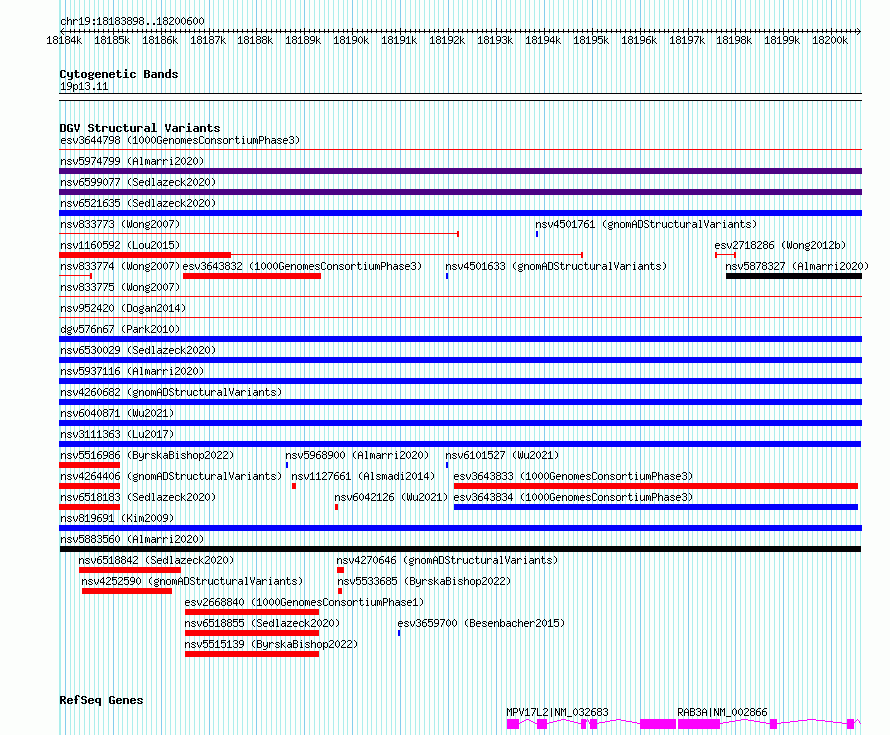Click the nsv5883560 (Almarri2020) label
The width and height of the screenshot is (890, 735).
pyautogui.click(x=132, y=539)
